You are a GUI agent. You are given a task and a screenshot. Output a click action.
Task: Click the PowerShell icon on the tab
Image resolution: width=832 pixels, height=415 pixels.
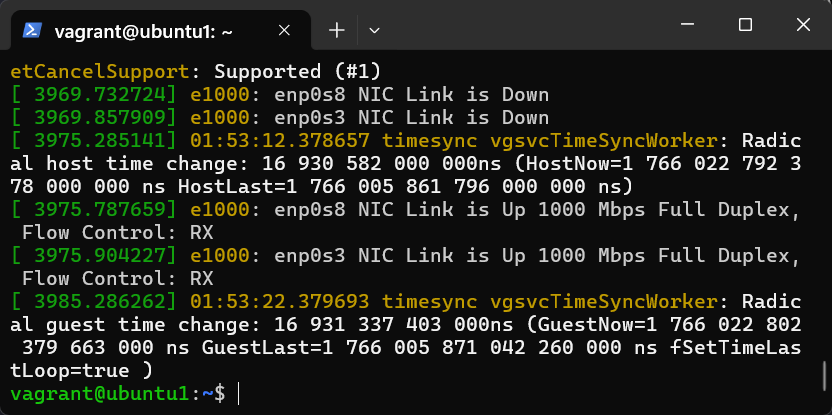coord(32,31)
